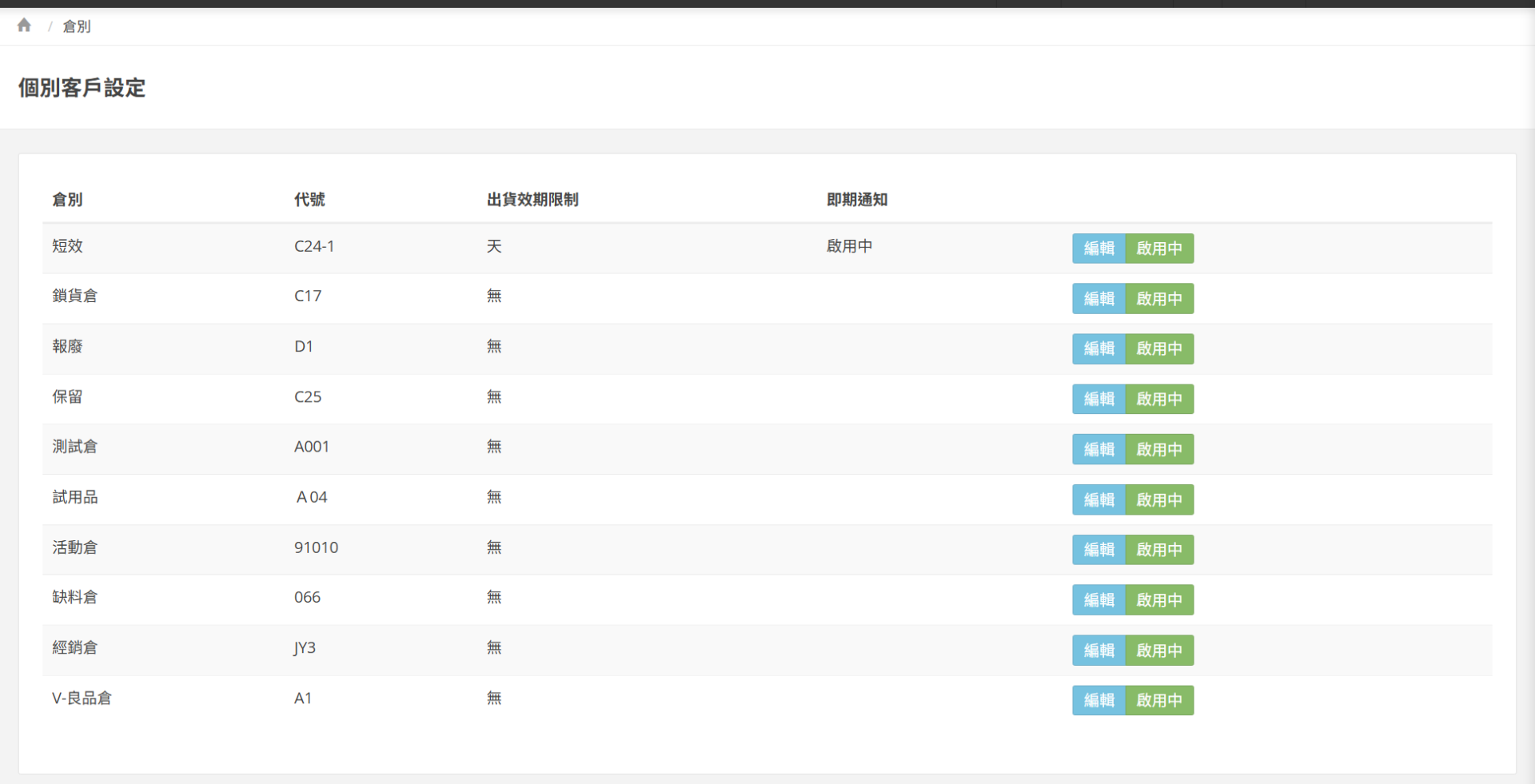This screenshot has height=784, width=1535.
Task: Click the home icon in breadcrumb
Action: (24, 26)
